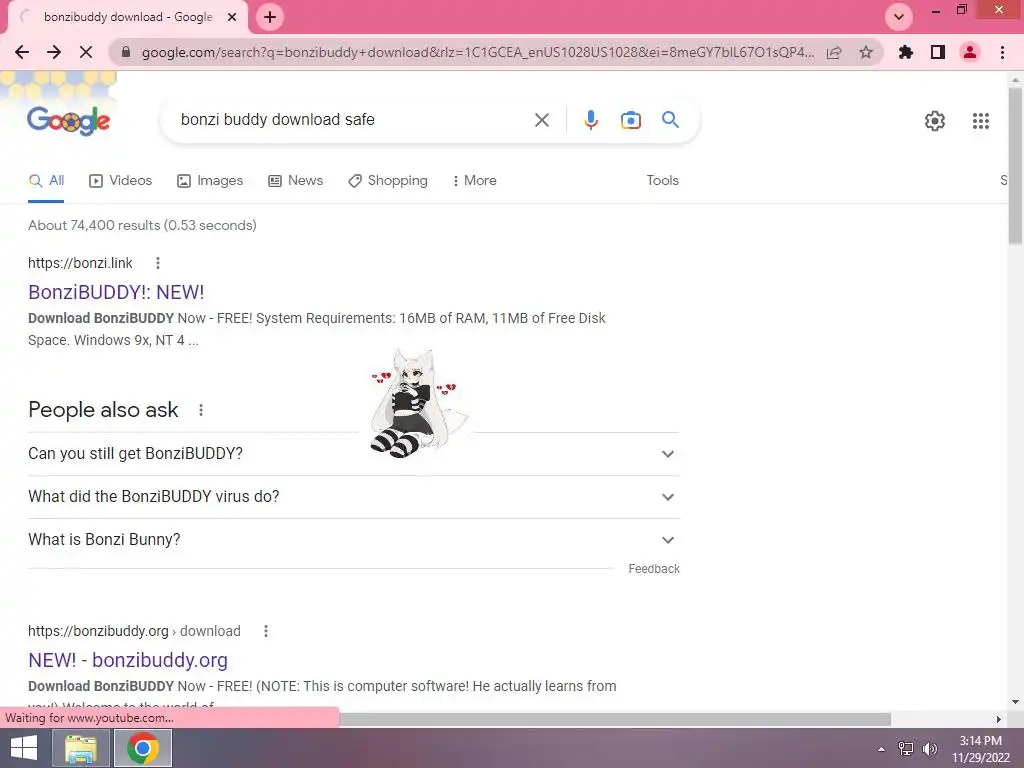Click horizontal scrollbar right arrow
The image size is (1024, 768).
click(x=999, y=719)
